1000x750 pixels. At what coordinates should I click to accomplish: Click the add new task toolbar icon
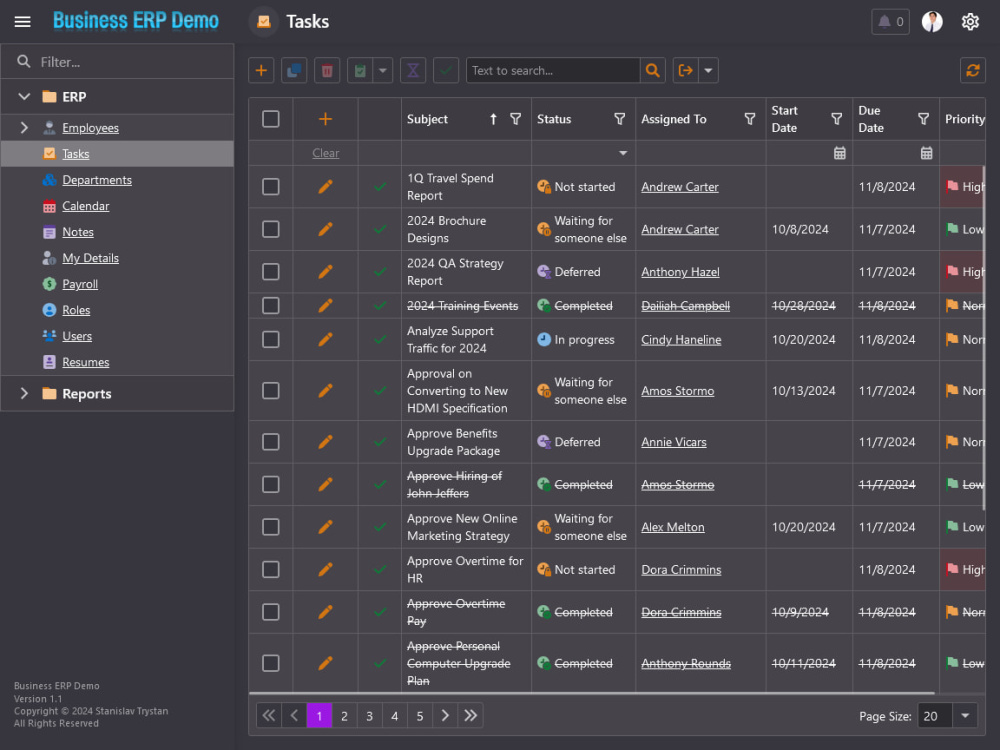pos(261,70)
